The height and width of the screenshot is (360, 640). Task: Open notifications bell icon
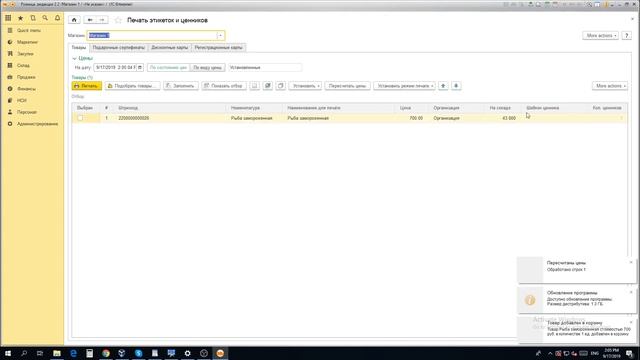pyautogui.click(x=58, y=18)
